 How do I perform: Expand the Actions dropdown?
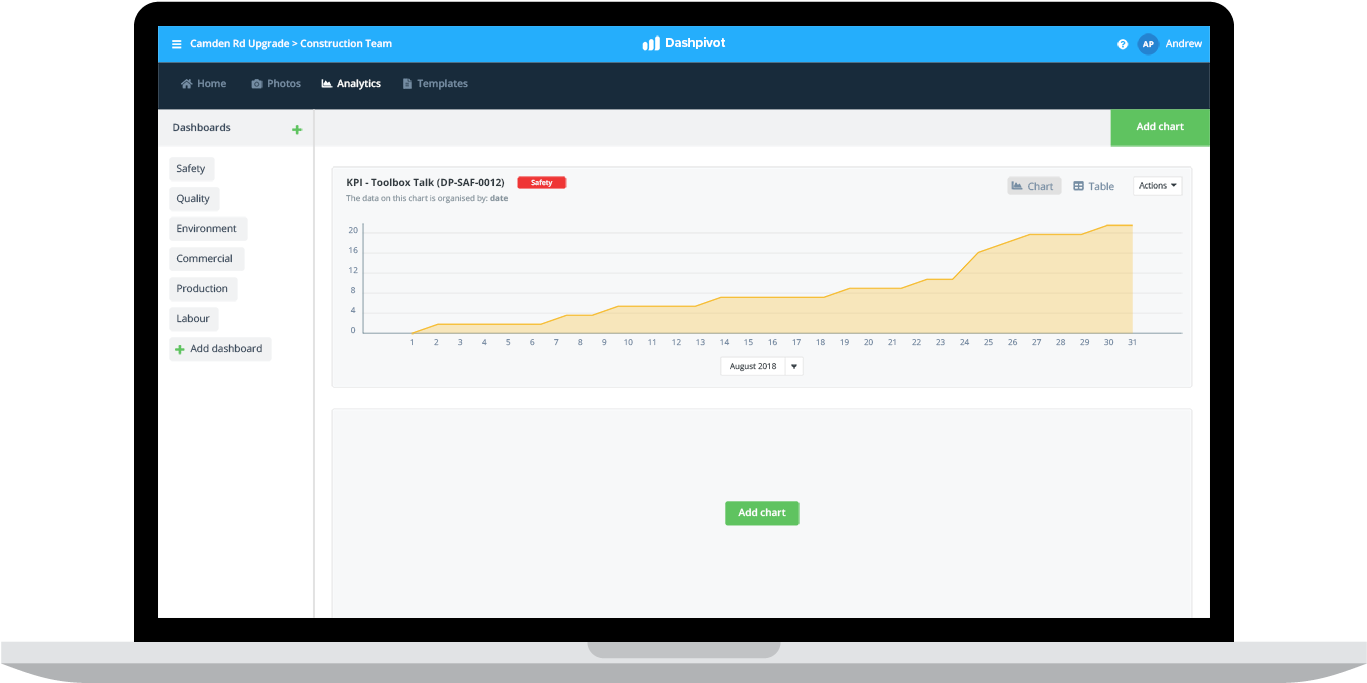[1157, 186]
